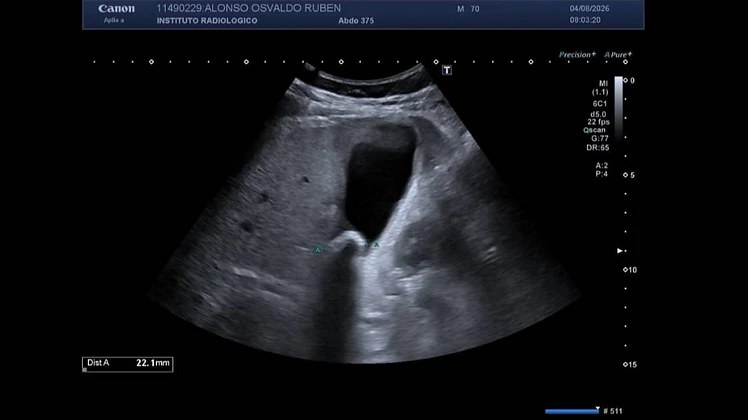Click the INSTITUTO RADIOLOGICO label
This screenshot has width=748, height=420.
coord(207,21)
